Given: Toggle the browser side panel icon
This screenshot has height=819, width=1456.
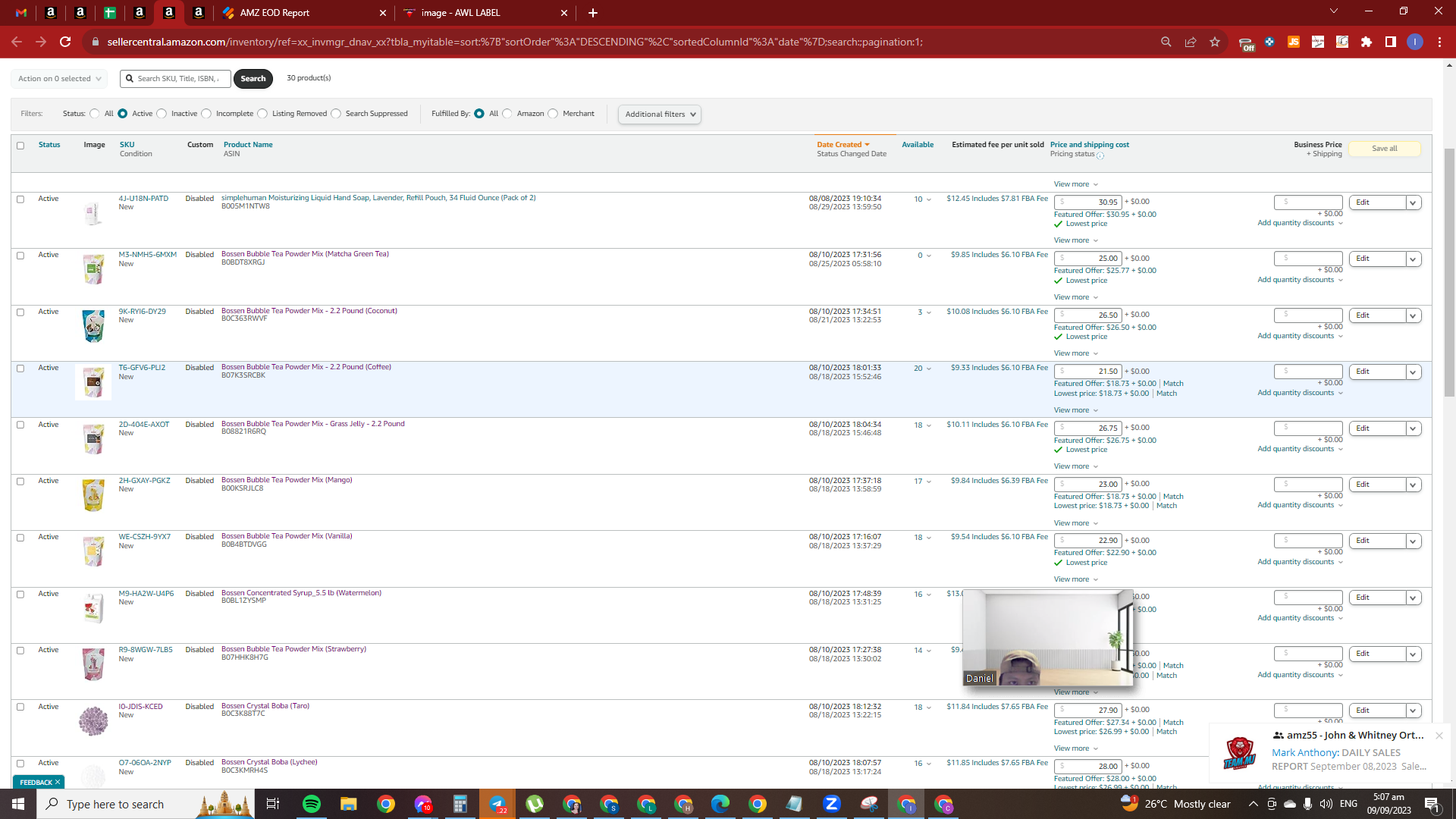Looking at the screenshot, I should point(1391,42).
